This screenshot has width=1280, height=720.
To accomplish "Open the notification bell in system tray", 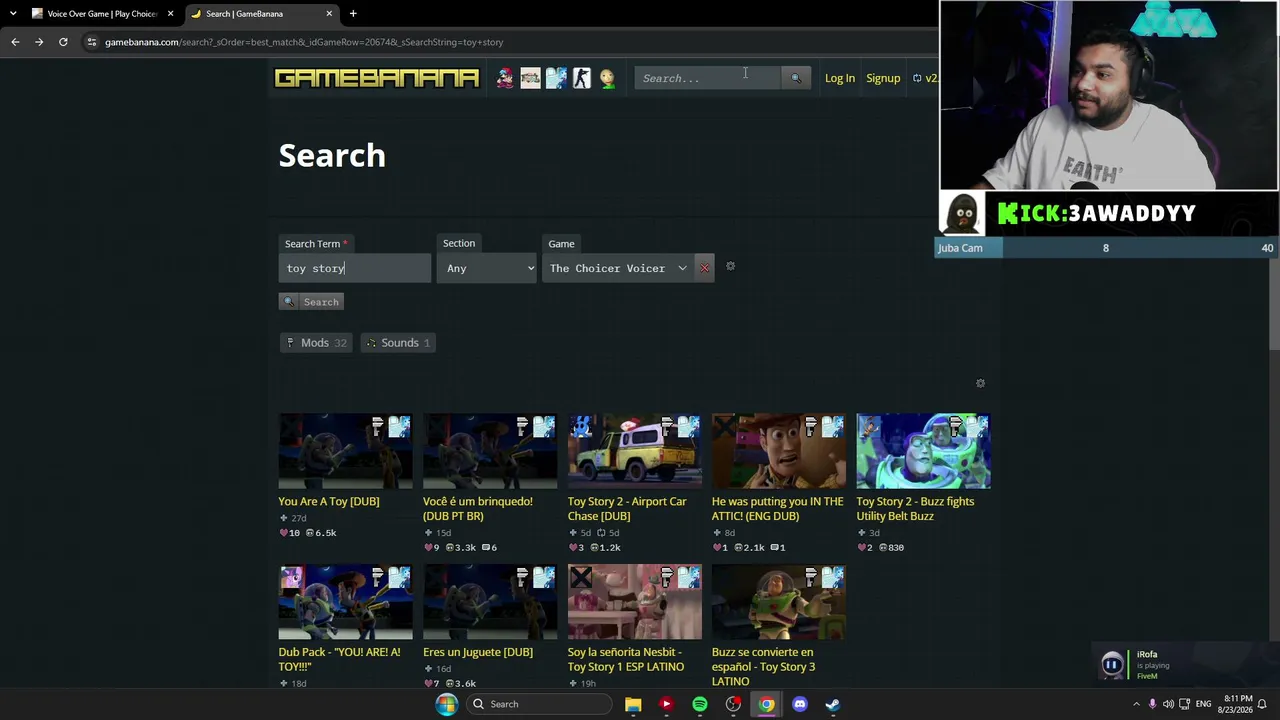I will coord(1262,704).
